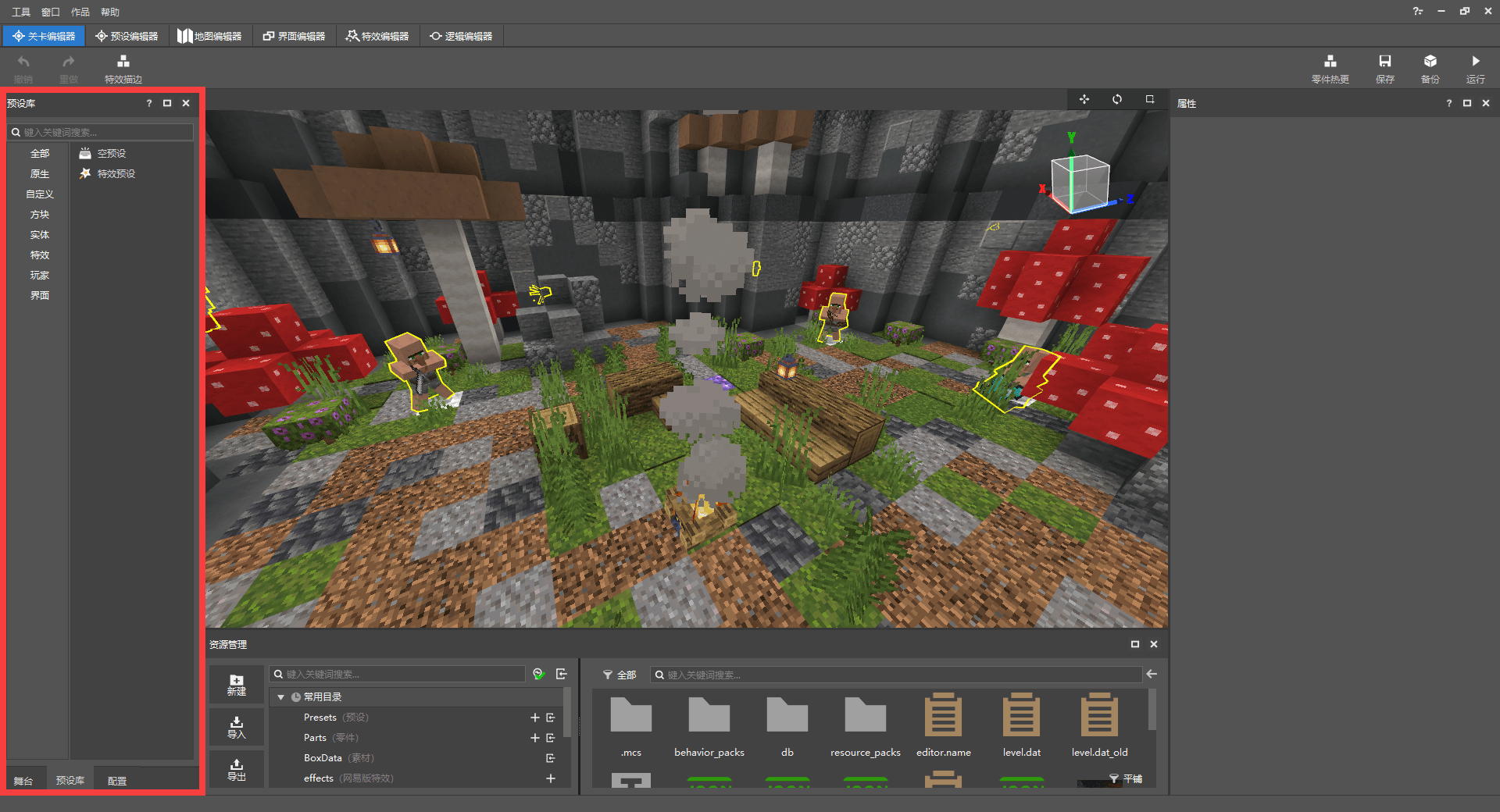Select the 方块 preset category
Screen dimensions: 1500x812
coord(40,215)
